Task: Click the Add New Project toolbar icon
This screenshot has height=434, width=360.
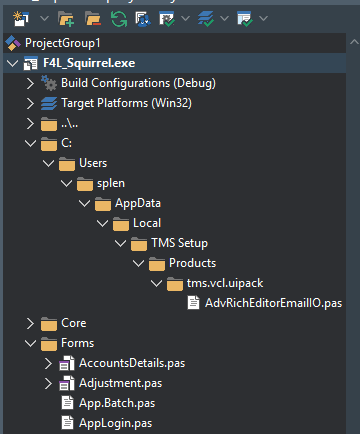Action: click(21, 18)
